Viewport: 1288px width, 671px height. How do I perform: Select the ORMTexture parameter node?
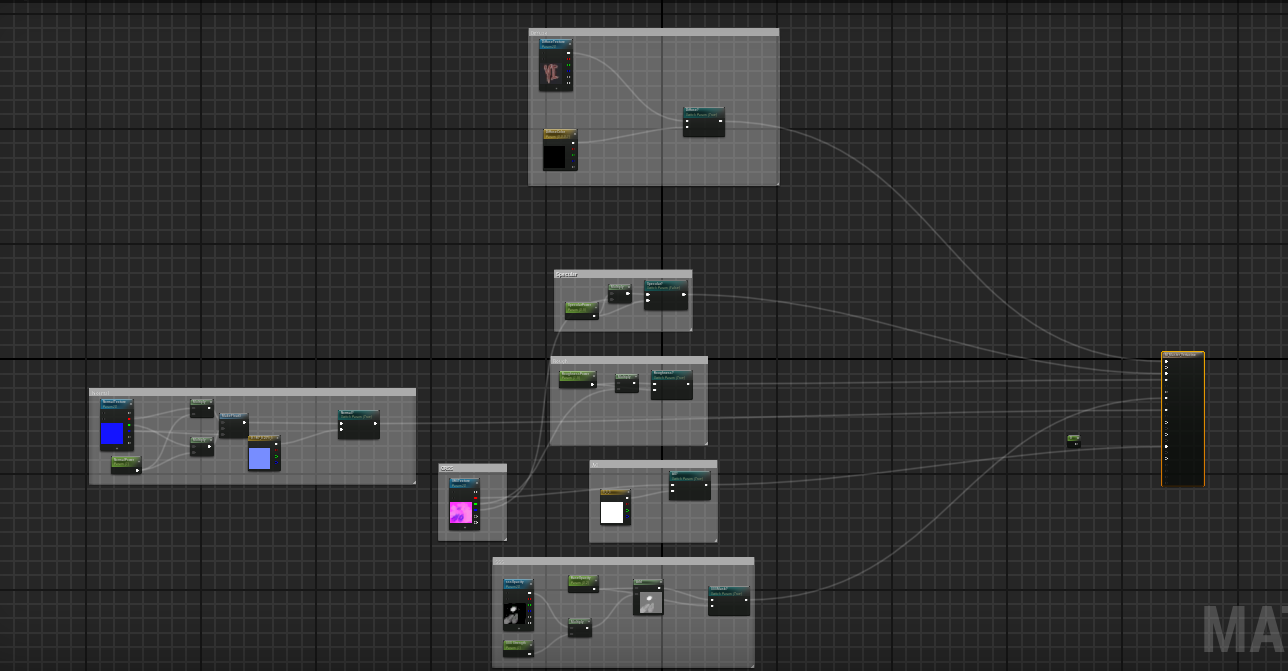(464, 504)
